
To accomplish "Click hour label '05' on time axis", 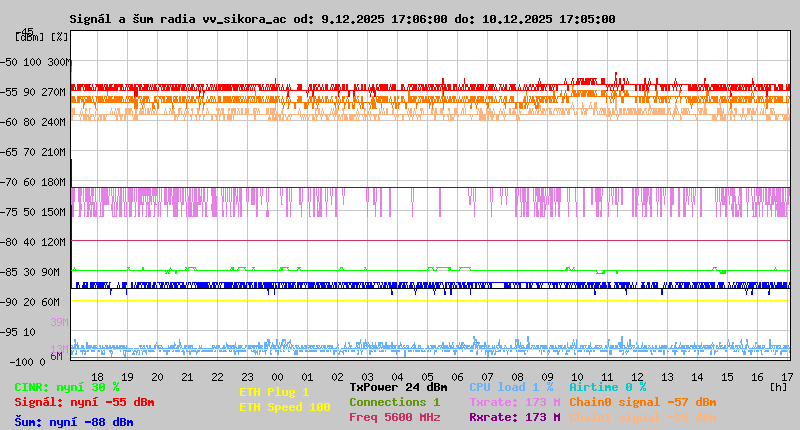I will 427,377.
